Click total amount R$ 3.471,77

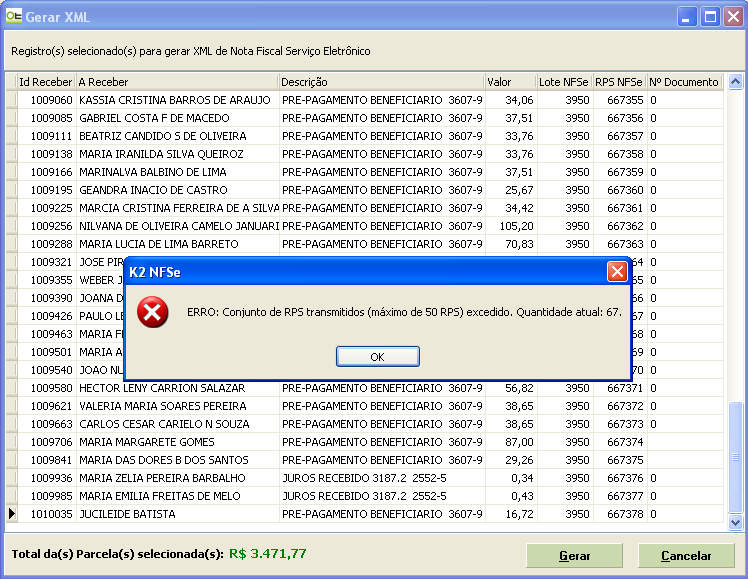[x=268, y=554]
